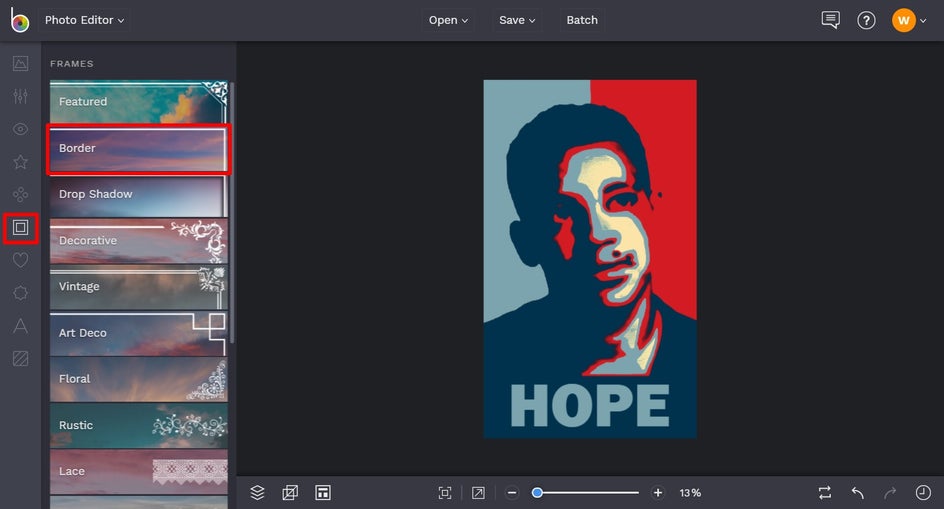Open the History clock icon
This screenshot has height=509, width=944.
pyautogui.click(x=923, y=493)
